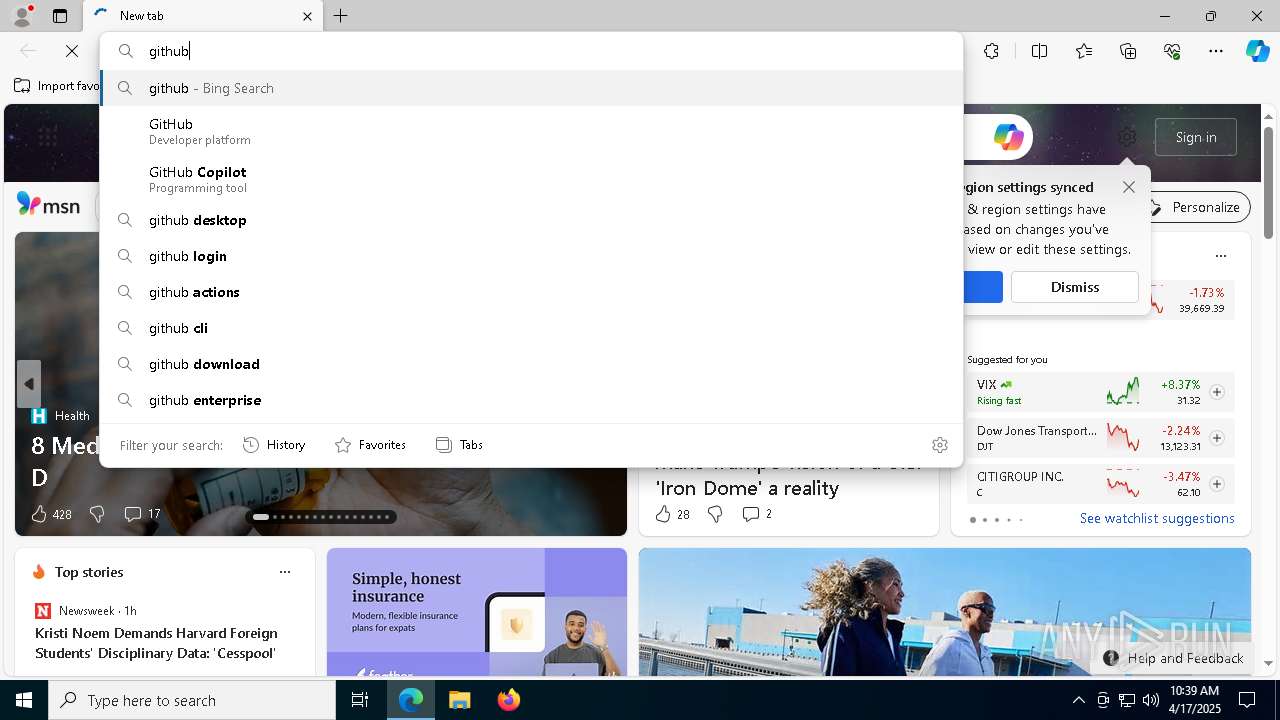Add VIX to watchlist
The height and width of the screenshot is (720, 1280).
pyautogui.click(x=1217, y=392)
